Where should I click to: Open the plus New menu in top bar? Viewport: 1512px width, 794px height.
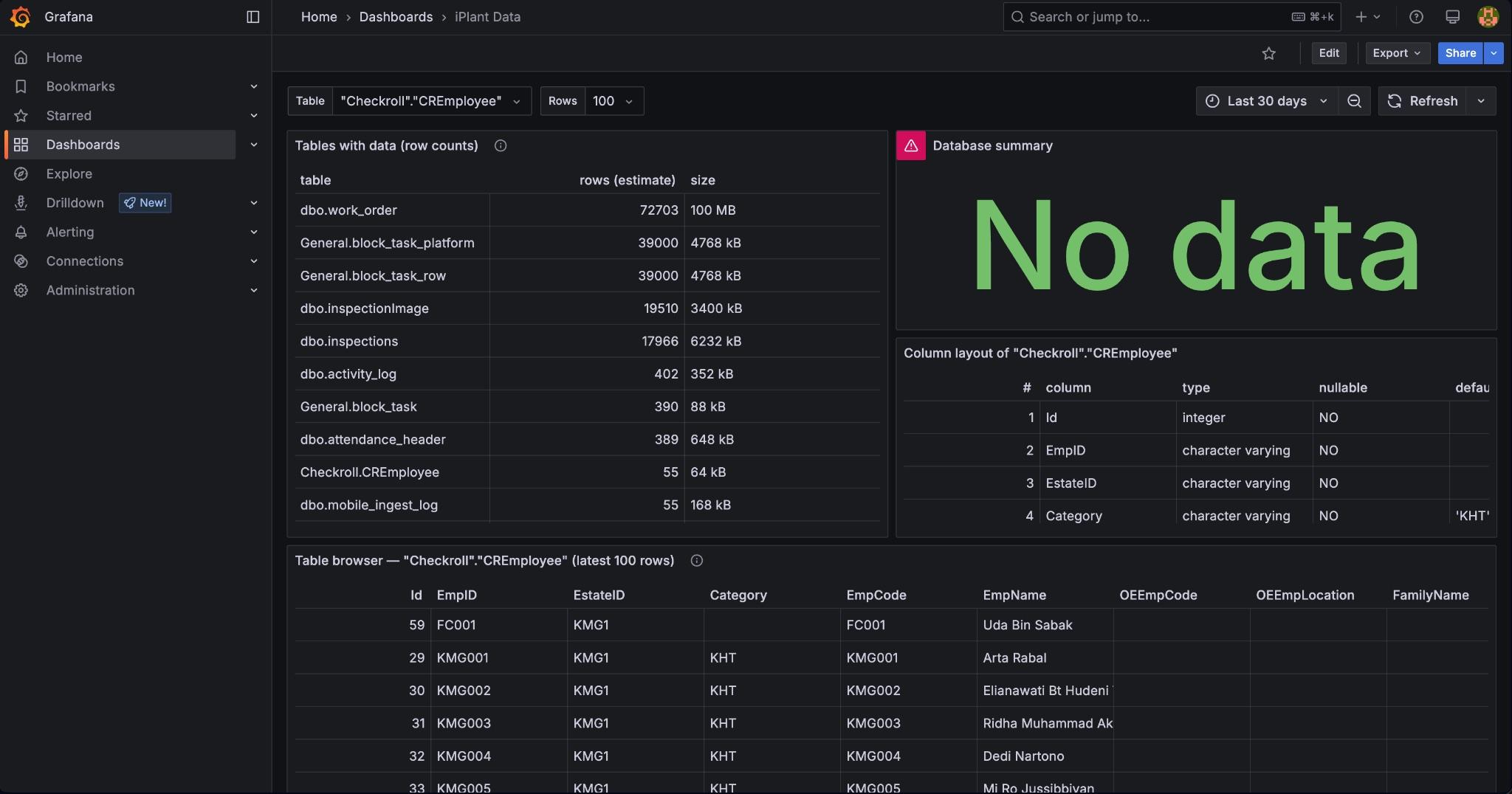coord(1367,17)
